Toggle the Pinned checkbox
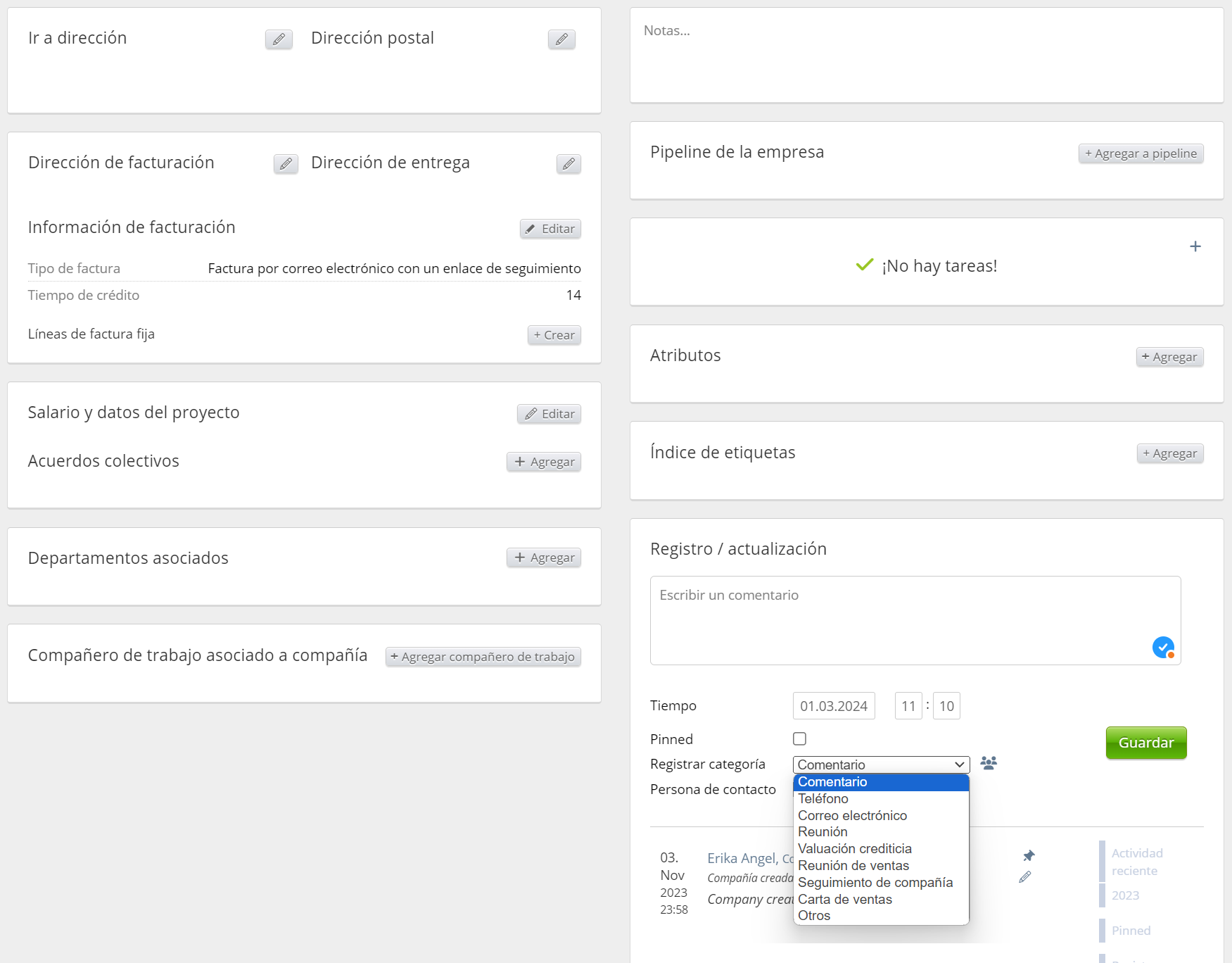The height and width of the screenshot is (963, 1232). (799, 738)
